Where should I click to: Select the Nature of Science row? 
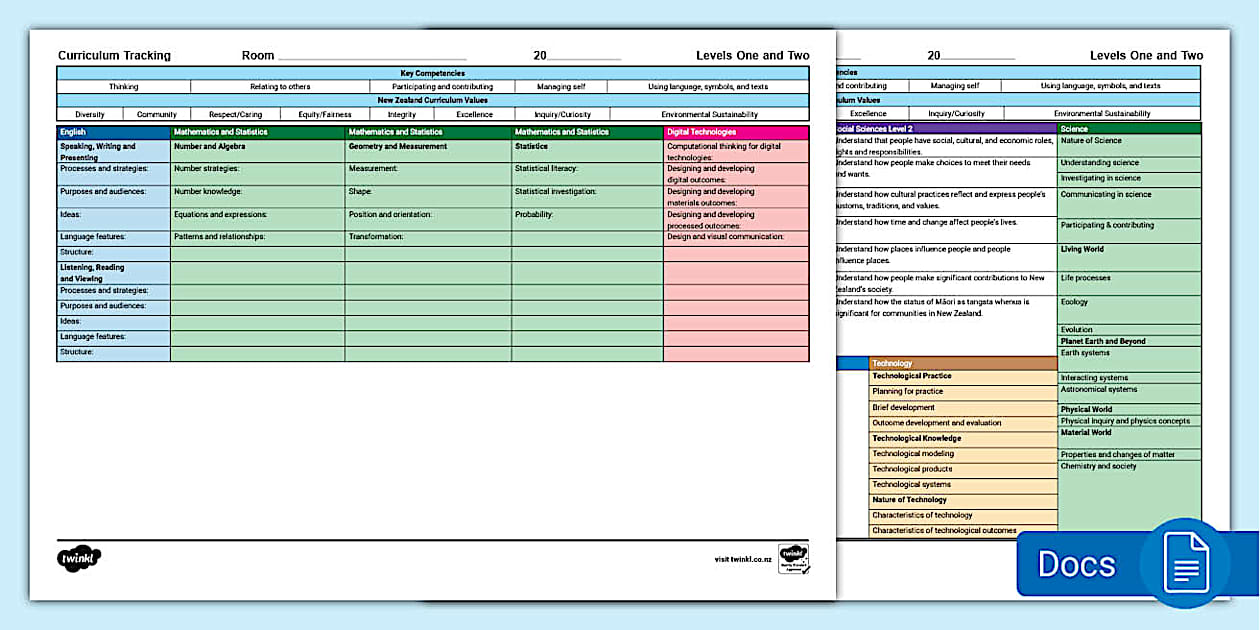click(x=1127, y=145)
